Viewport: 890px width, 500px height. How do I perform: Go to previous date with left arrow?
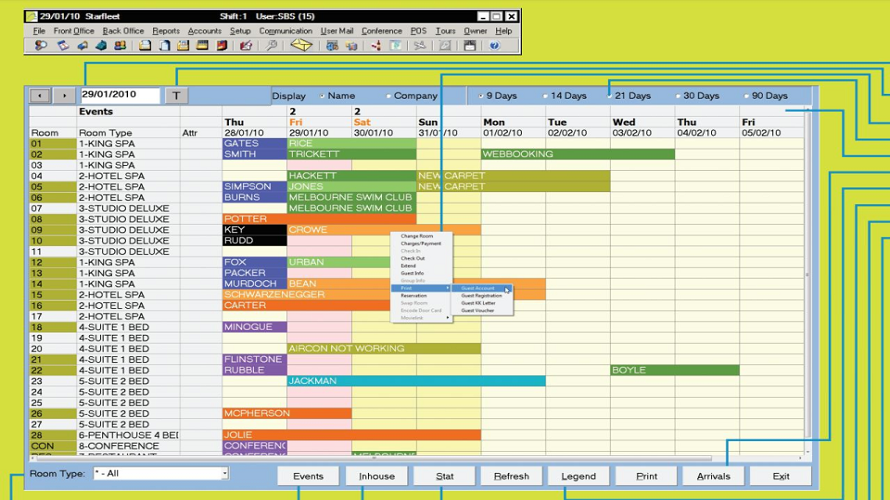(x=40, y=96)
